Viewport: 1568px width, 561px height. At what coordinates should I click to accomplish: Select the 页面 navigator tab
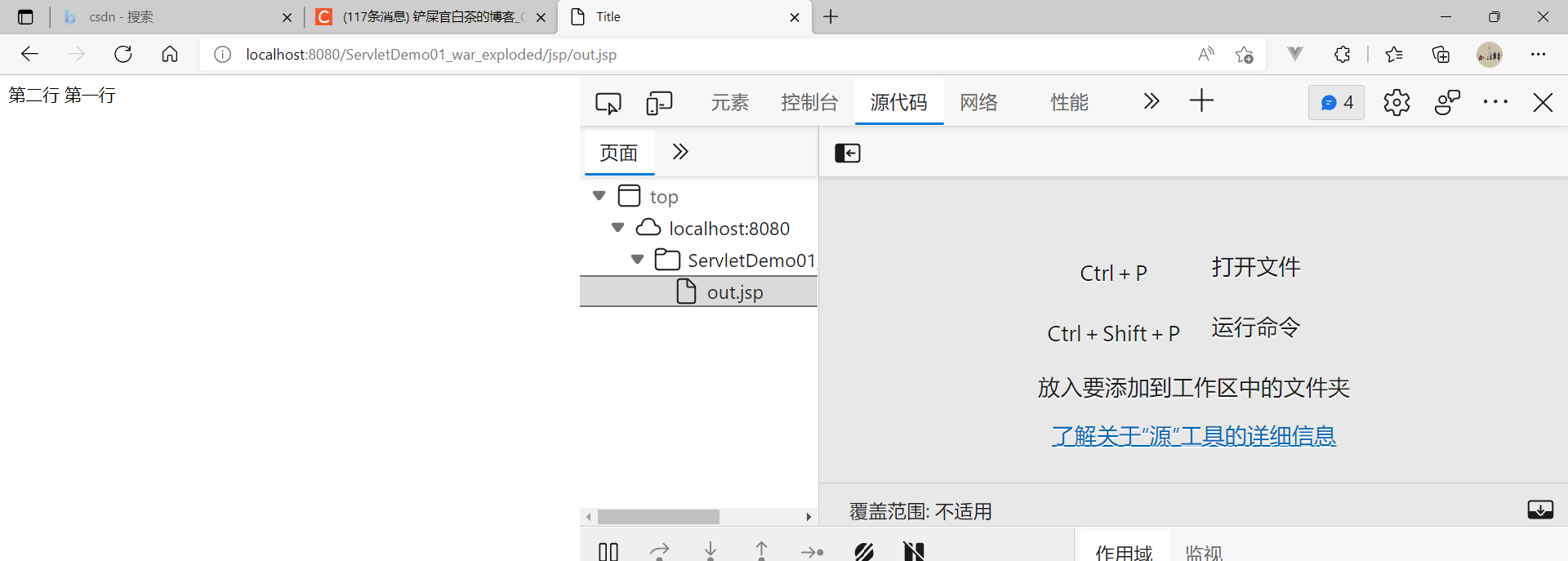point(619,153)
